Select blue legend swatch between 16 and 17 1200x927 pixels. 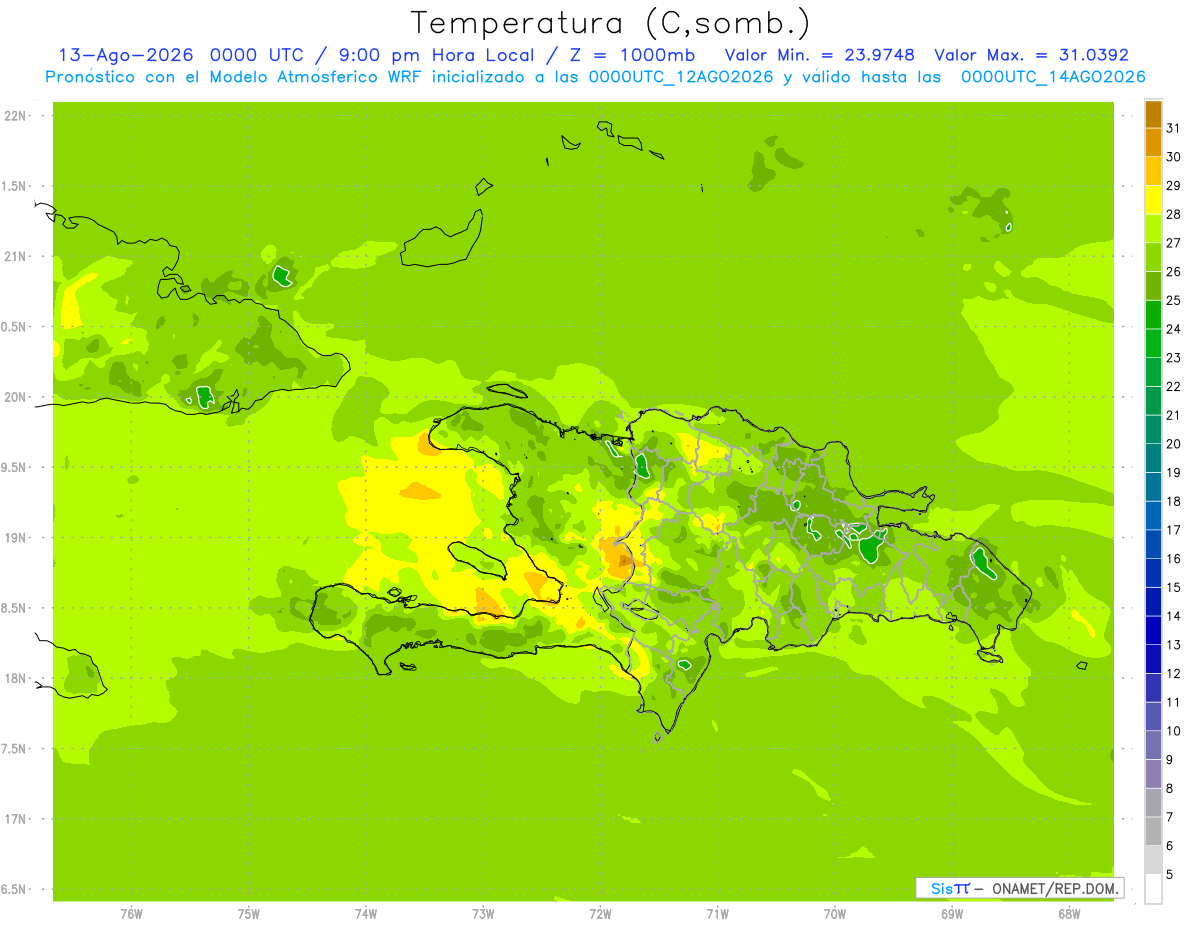pyautogui.click(x=1153, y=545)
